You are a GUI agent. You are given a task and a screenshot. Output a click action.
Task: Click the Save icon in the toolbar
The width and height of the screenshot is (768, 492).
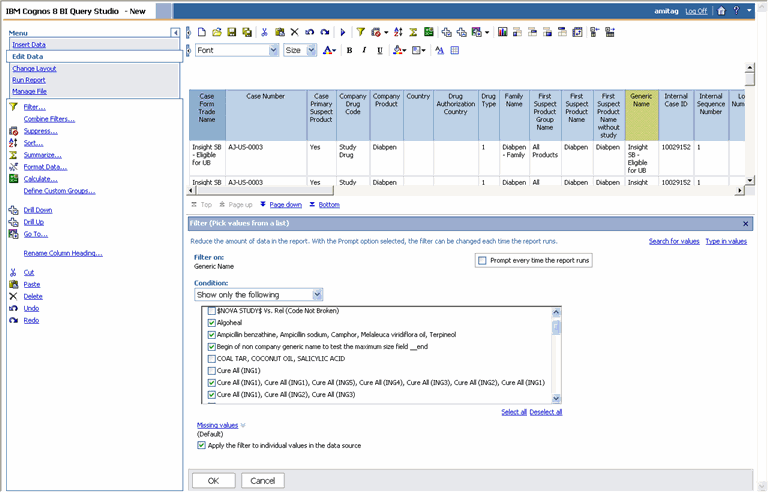pyautogui.click(x=232, y=32)
